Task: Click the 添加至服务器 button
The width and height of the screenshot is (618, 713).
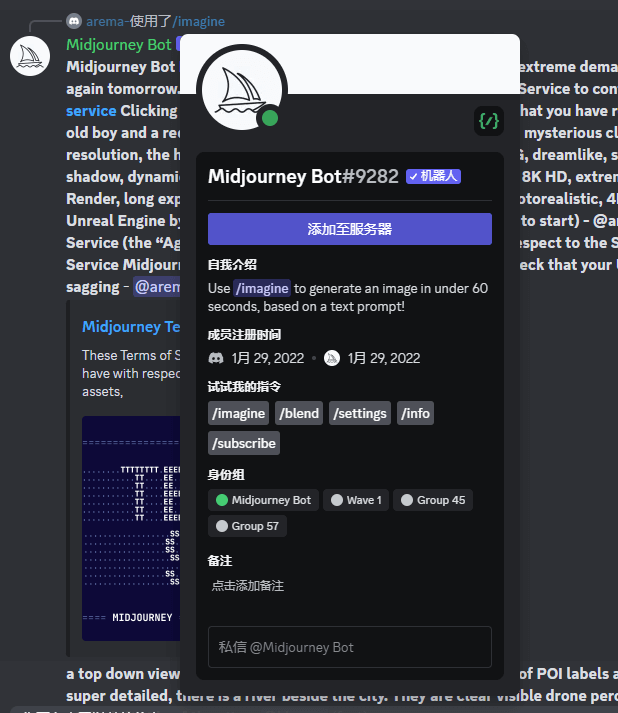Action: [x=350, y=229]
